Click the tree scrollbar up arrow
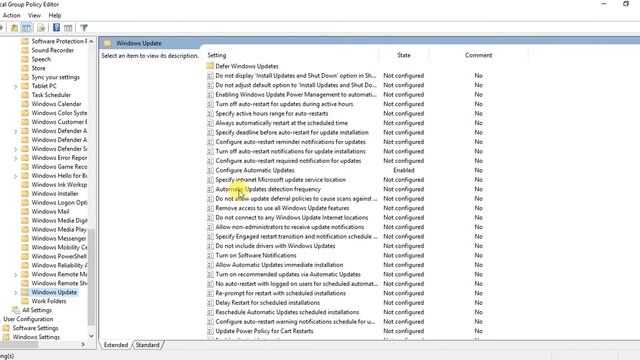640x360 pixels. coord(91,42)
